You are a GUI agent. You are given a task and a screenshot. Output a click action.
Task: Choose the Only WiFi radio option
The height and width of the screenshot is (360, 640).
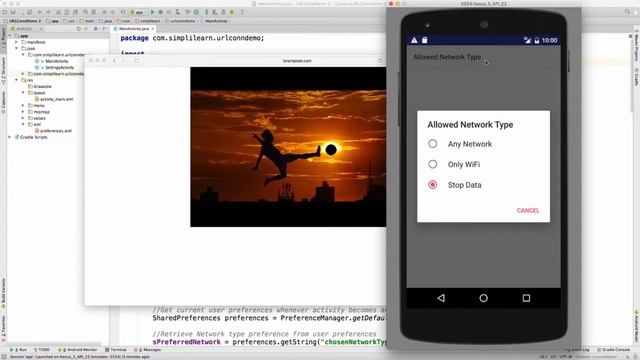(454, 164)
